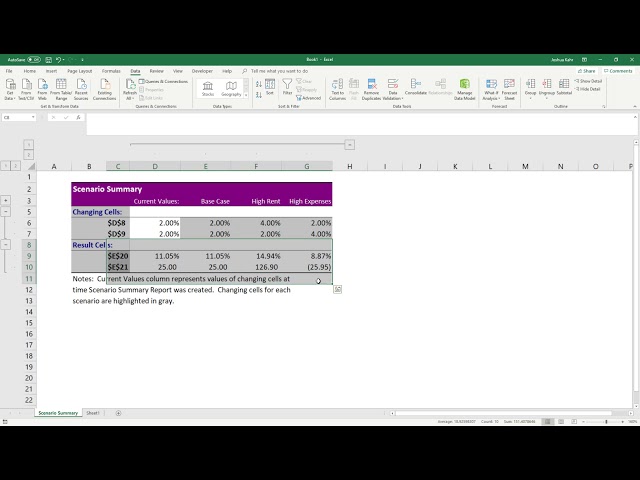This screenshot has height=480, width=640.
Task: Toggle the AutoSave switch
Action: coord(34,60)
